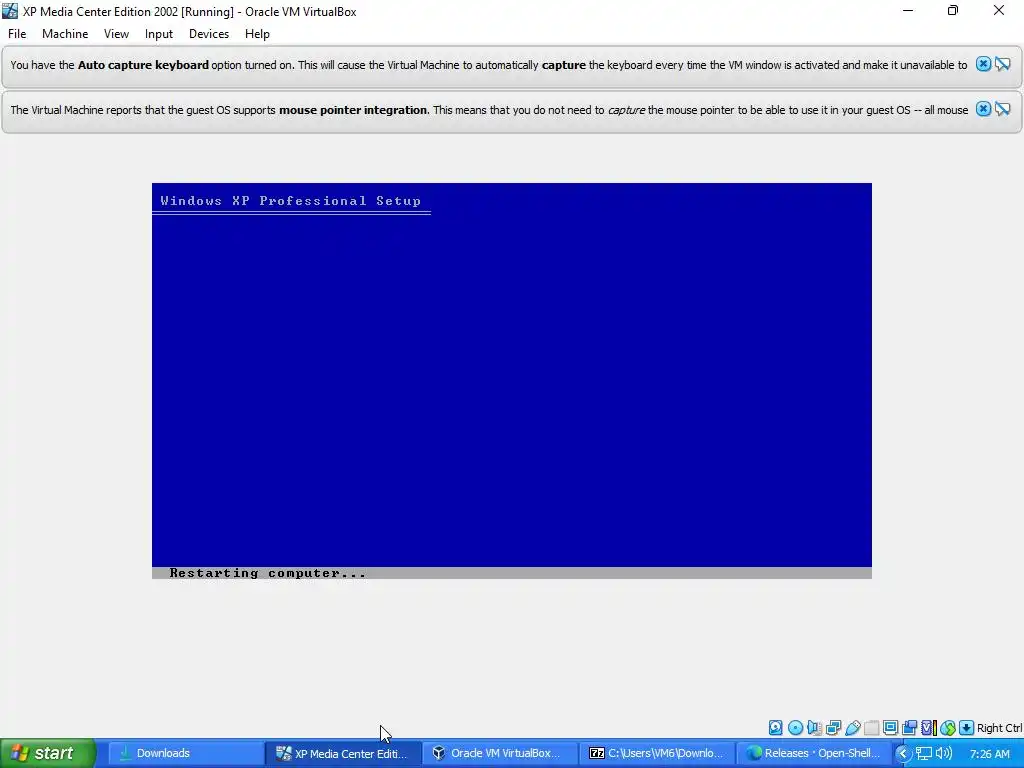The image size is (1024, 768).
Task: Suppress the Auto capture keyboard message permanently
Action: (1003, 64)
